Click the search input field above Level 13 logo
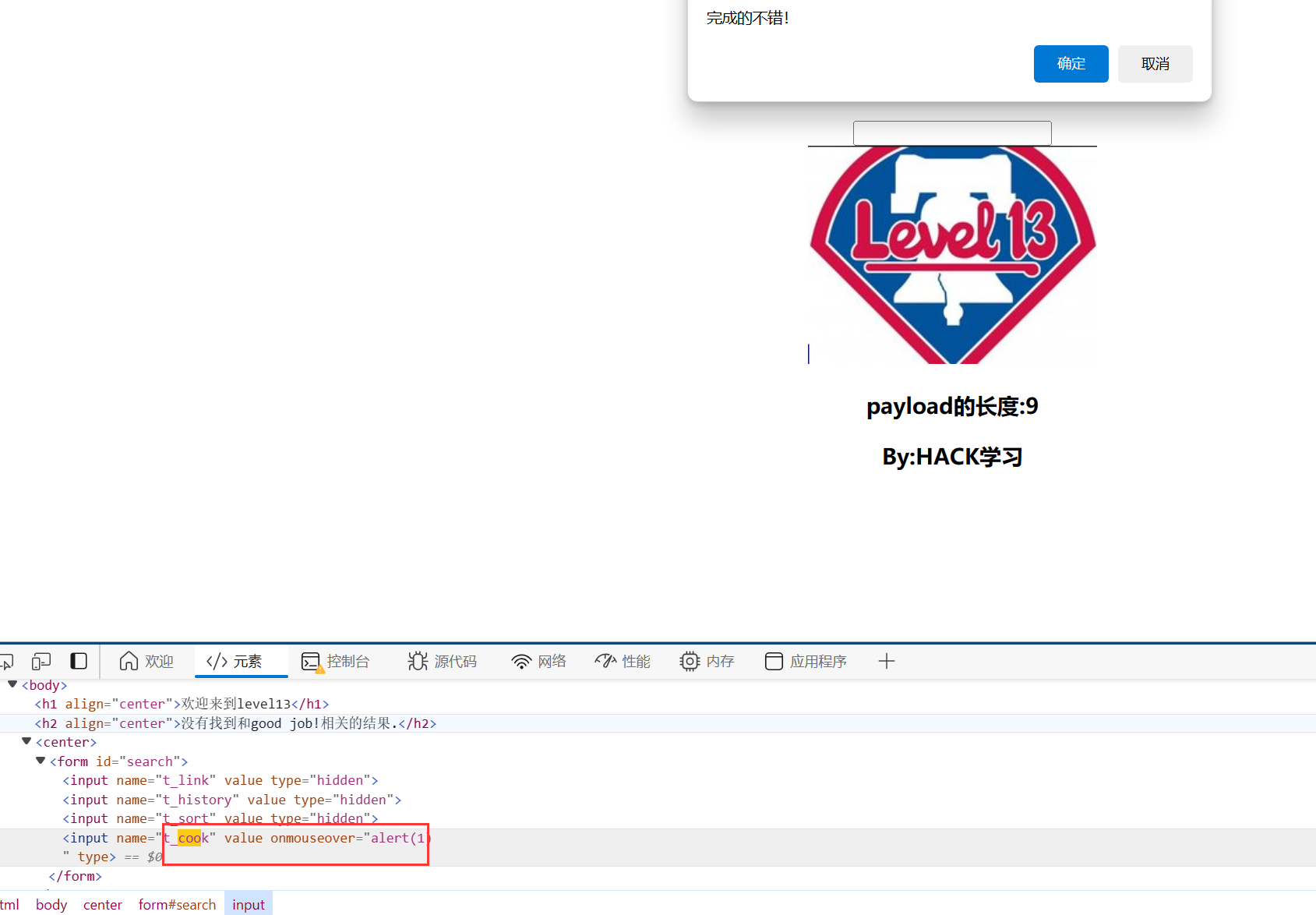This screenshot has height=915, width=1316. click(951, 132)
